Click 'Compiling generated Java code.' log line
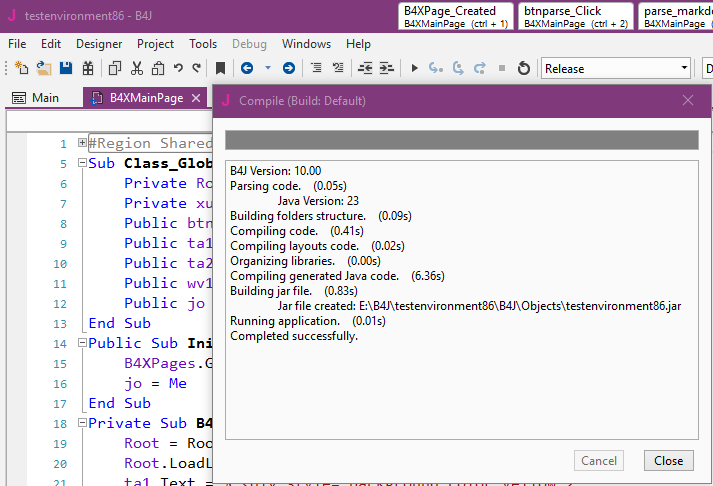This screenshot has height=486, width=713. 337,276
